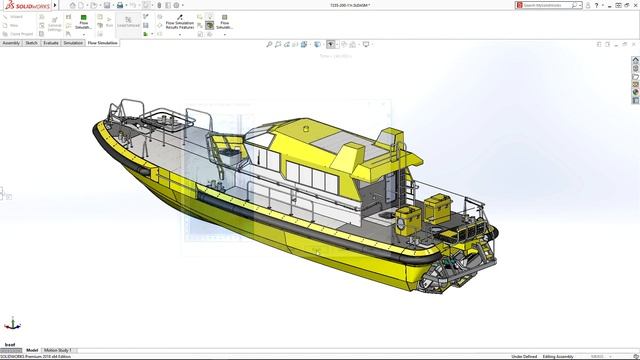Click the Section View icon
Image resolution: width=640 pixels, height=360 pixels.
coord(295,44)
